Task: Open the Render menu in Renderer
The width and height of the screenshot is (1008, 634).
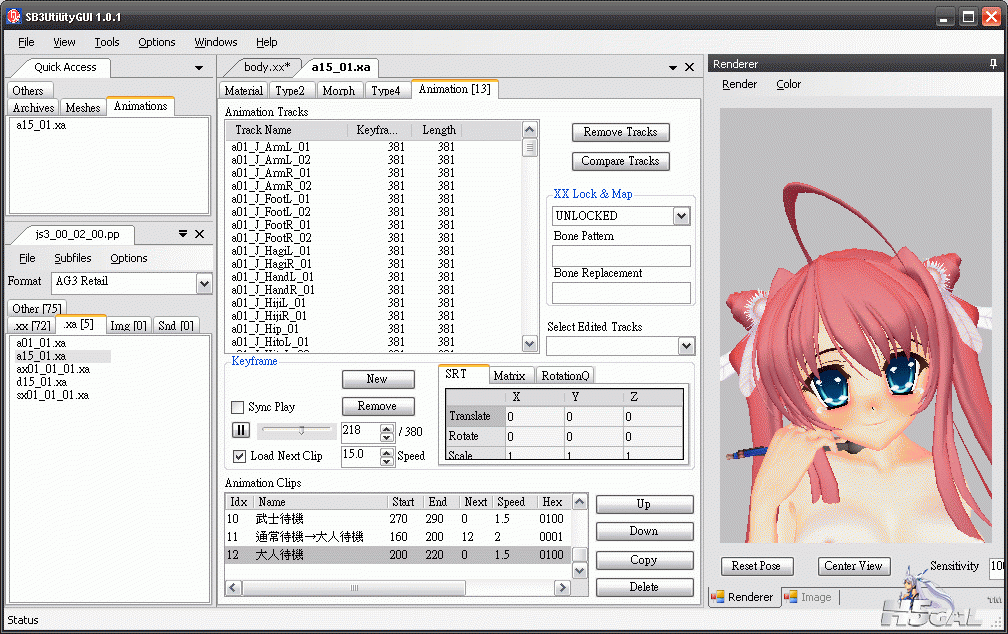Action: pos(739,84)
